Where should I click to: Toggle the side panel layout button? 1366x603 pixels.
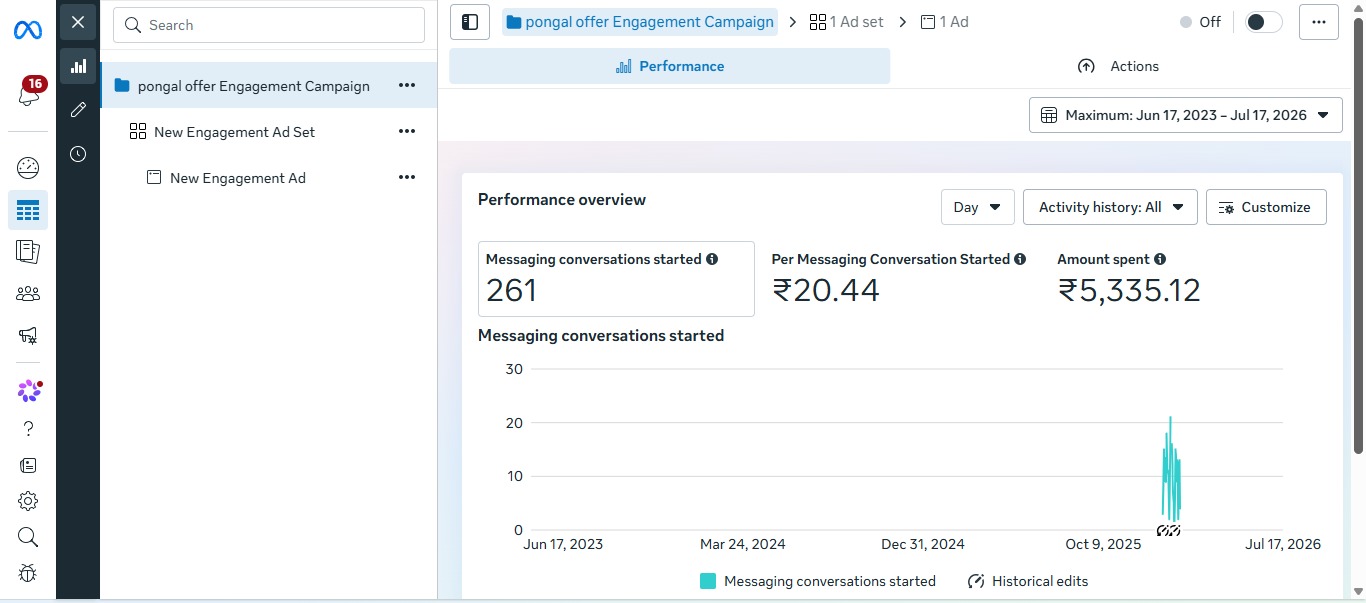pos(470,22)
